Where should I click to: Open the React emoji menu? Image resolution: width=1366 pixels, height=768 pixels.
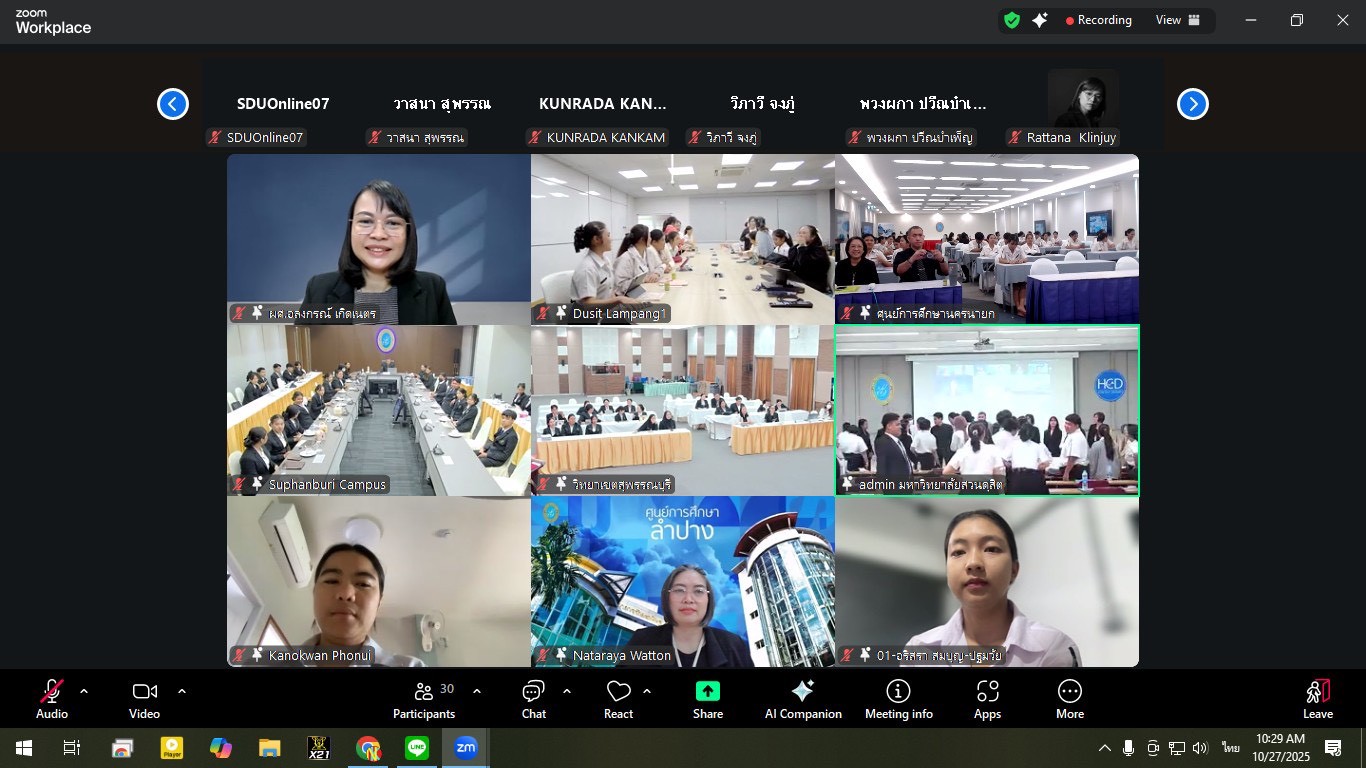(618, 692)
